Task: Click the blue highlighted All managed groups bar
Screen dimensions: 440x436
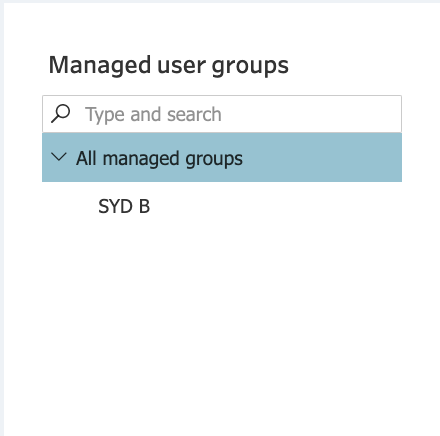Action: (x=222, y=157)
